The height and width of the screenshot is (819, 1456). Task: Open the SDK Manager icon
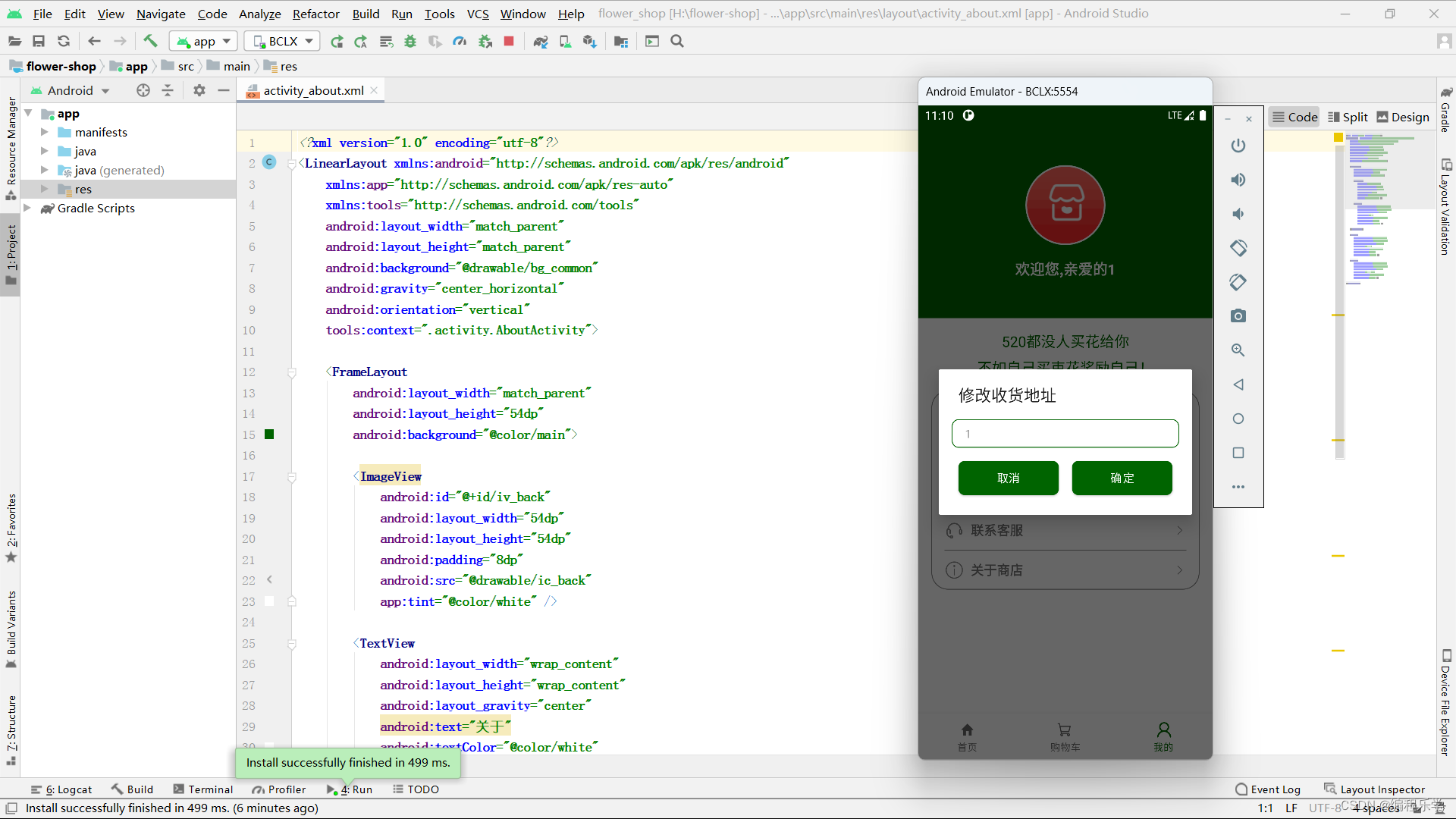coord(590,41)
